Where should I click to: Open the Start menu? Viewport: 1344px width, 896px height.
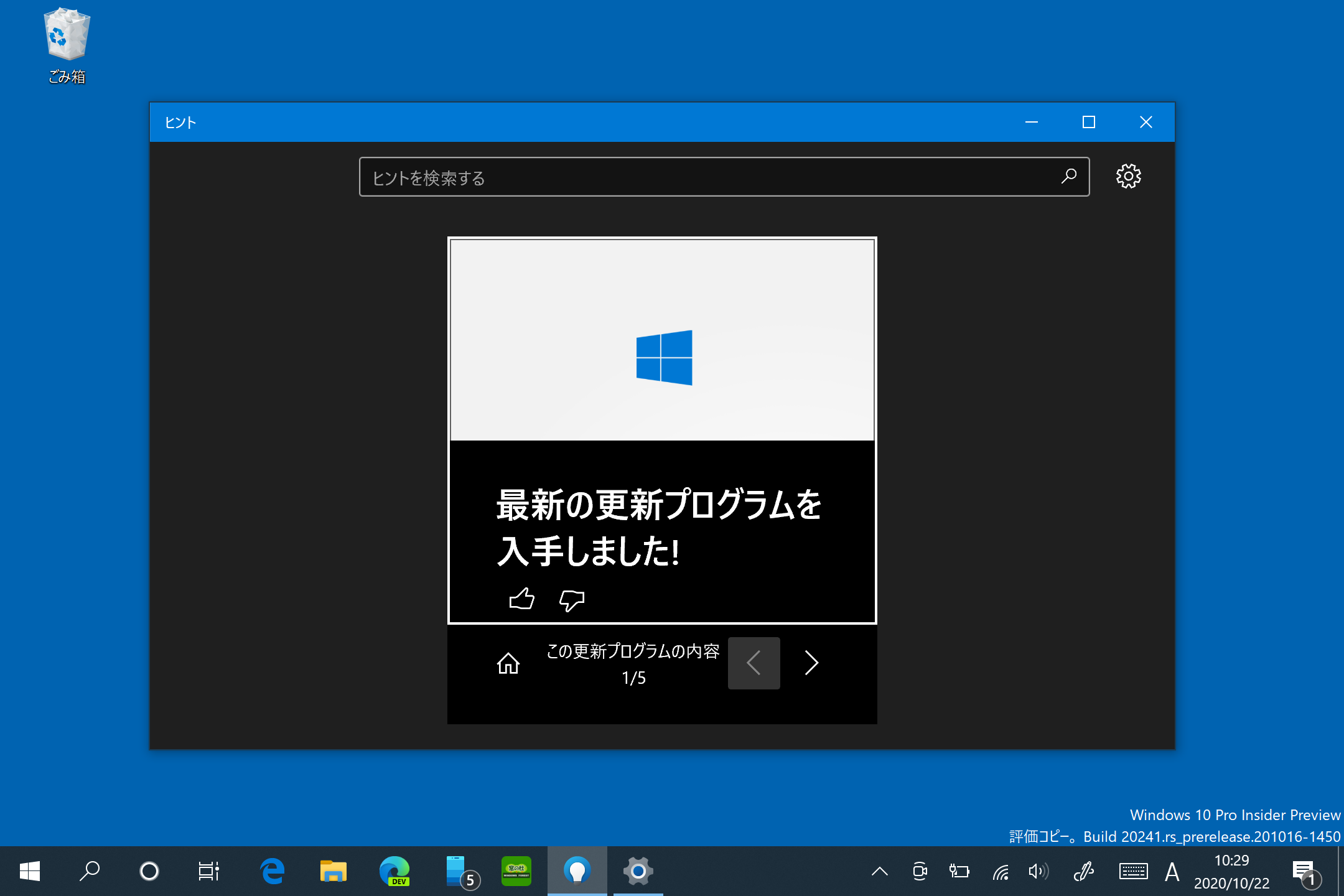pyautogui.click(x=30, y=871)
